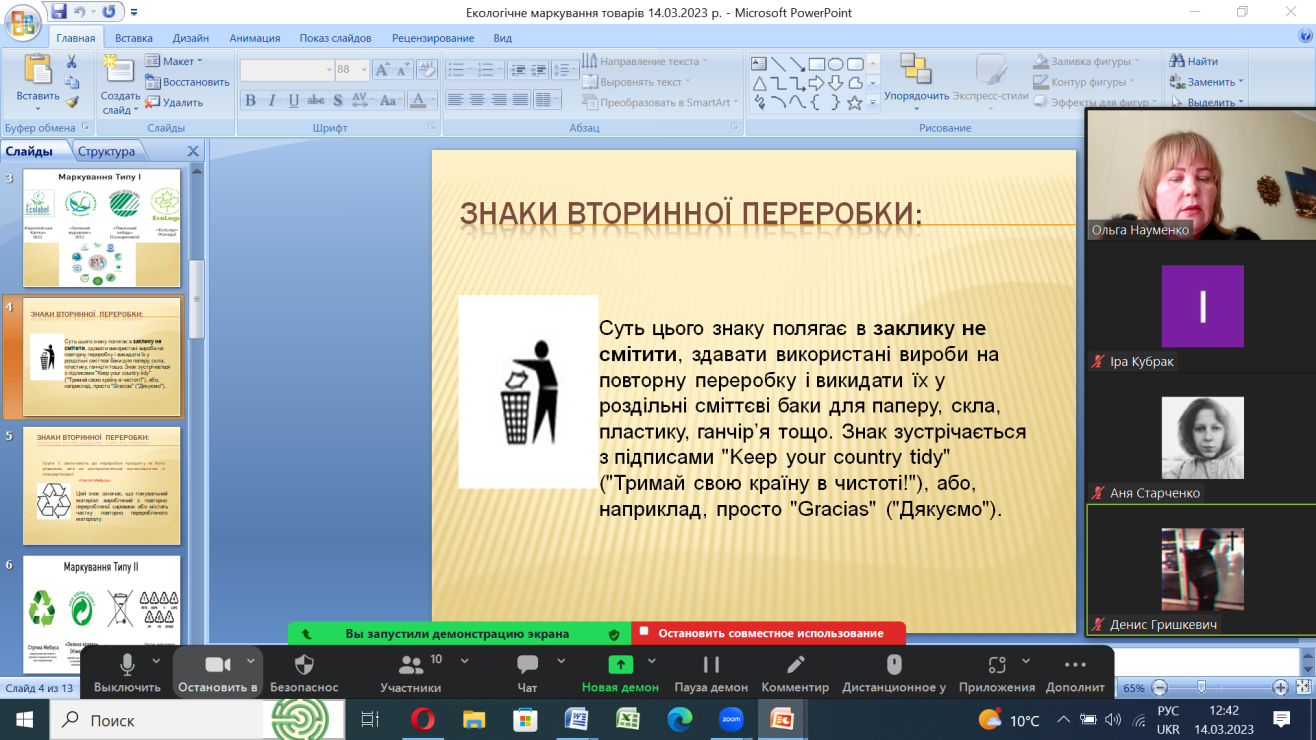Click zoom-in plus on status bar

click(x=1280, y=687)
